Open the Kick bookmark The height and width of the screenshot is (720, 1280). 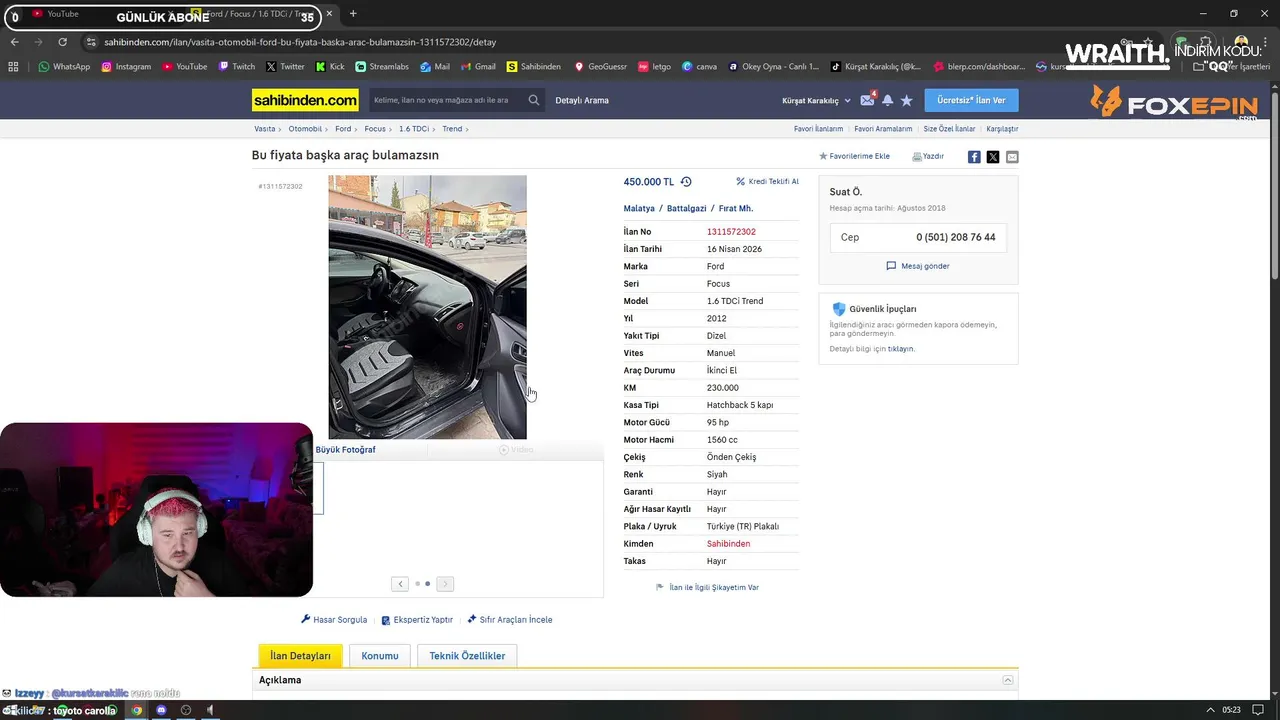coord(330,67)
